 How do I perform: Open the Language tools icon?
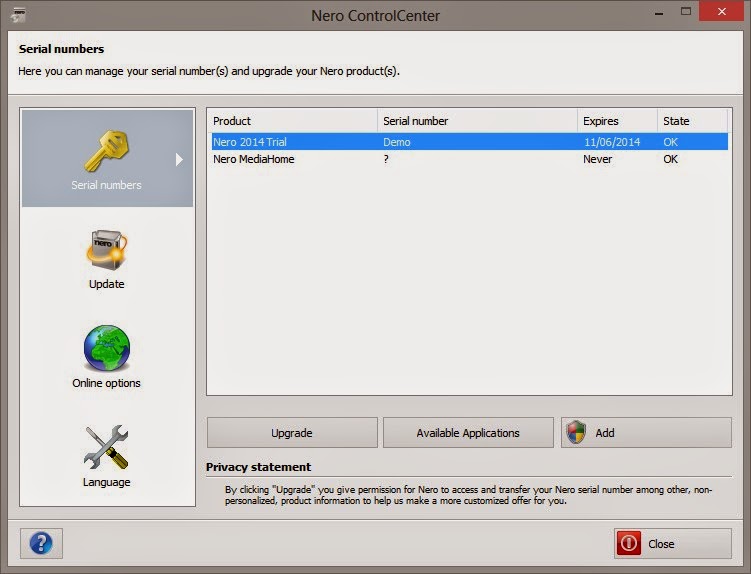pos(106,447)
